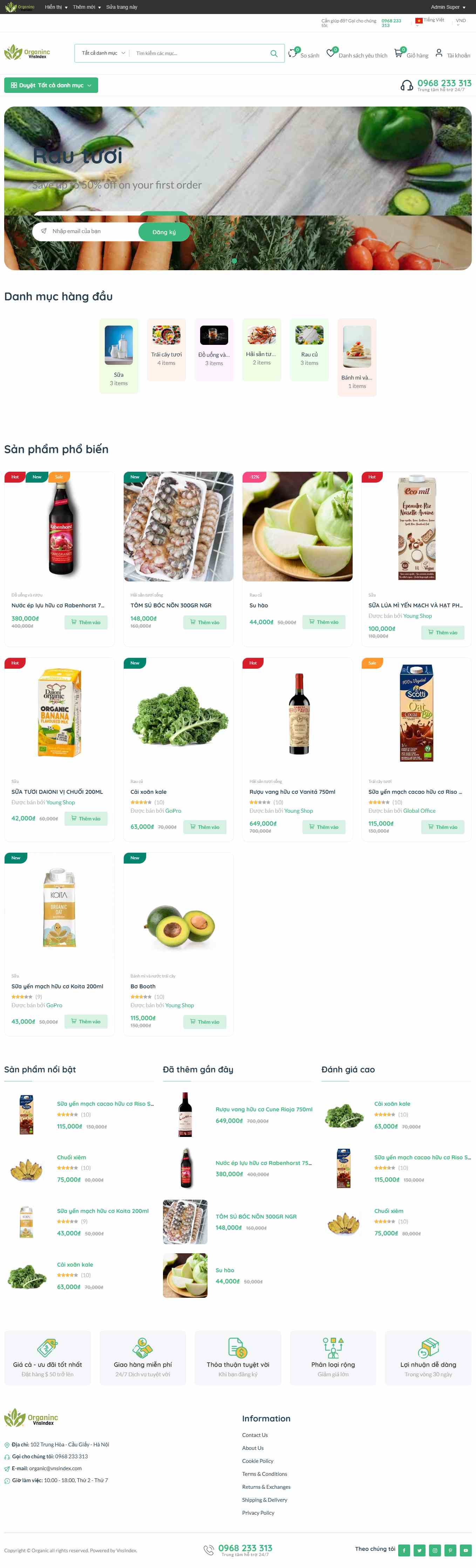Click the banner carousel dot indicator

tap(234, 260)
